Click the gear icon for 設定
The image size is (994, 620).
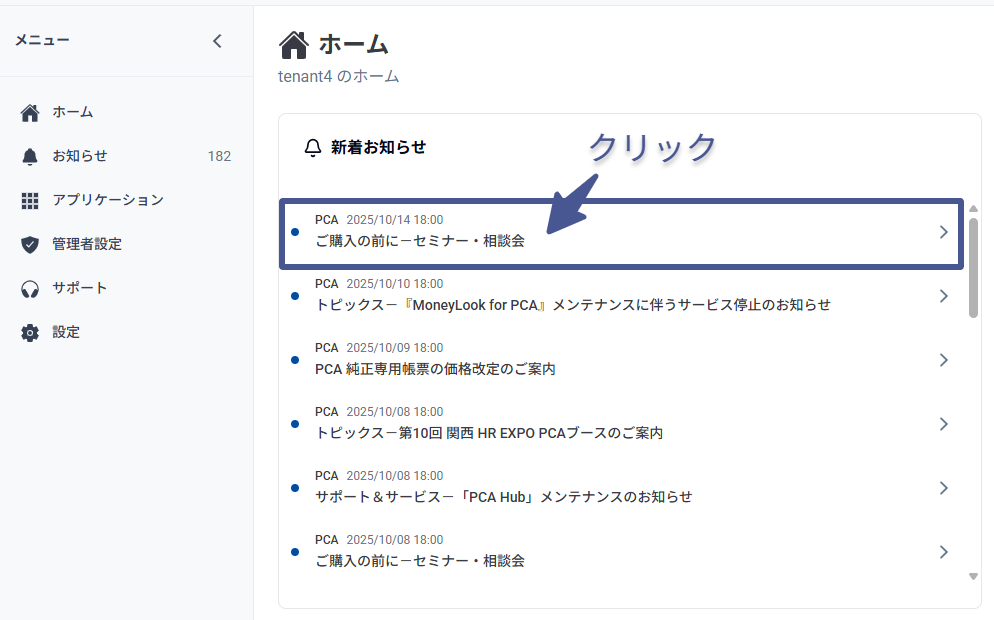[x=30, y=332]
